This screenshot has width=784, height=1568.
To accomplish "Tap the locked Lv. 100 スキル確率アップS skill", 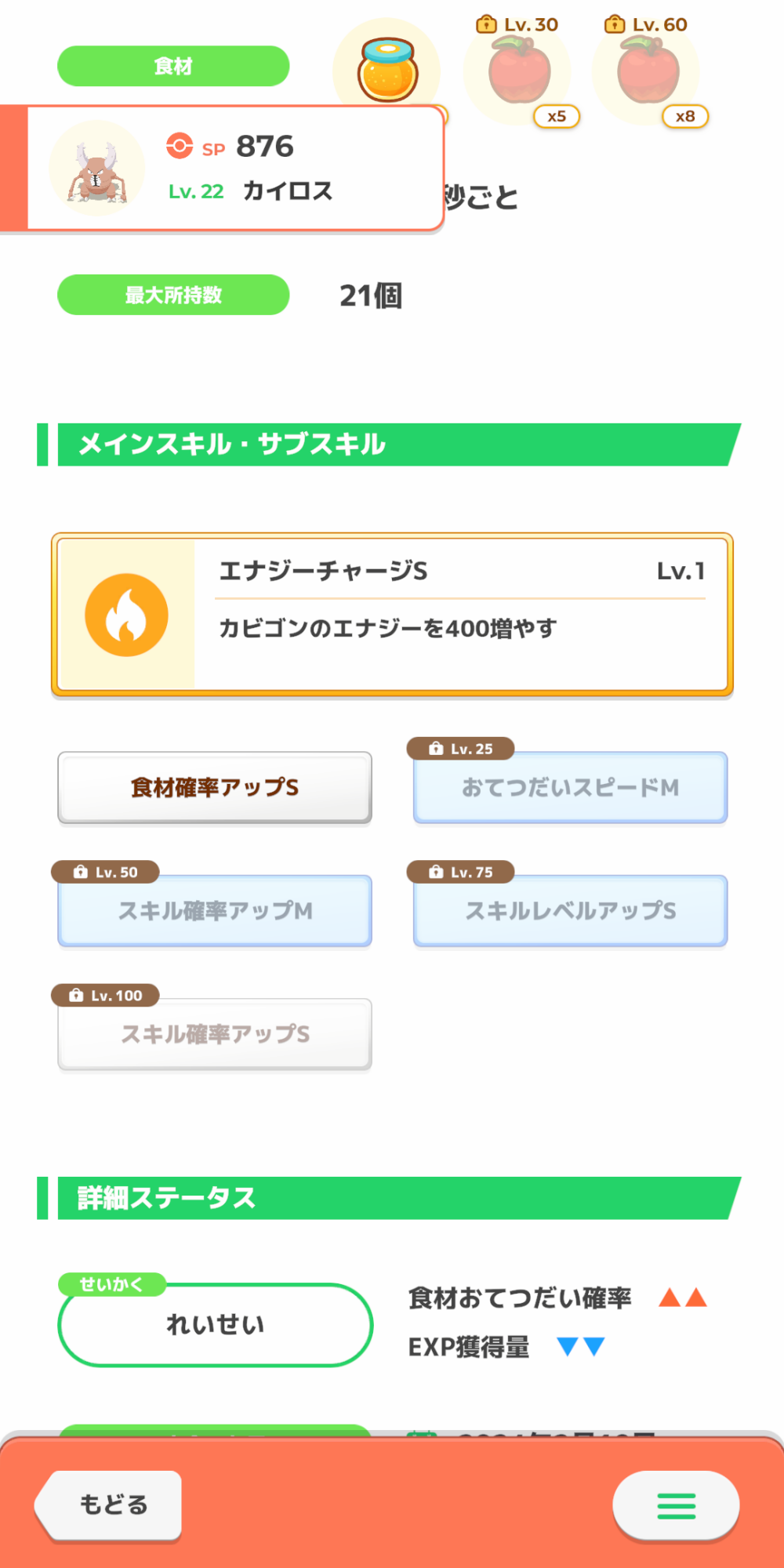I will 215,1034.
